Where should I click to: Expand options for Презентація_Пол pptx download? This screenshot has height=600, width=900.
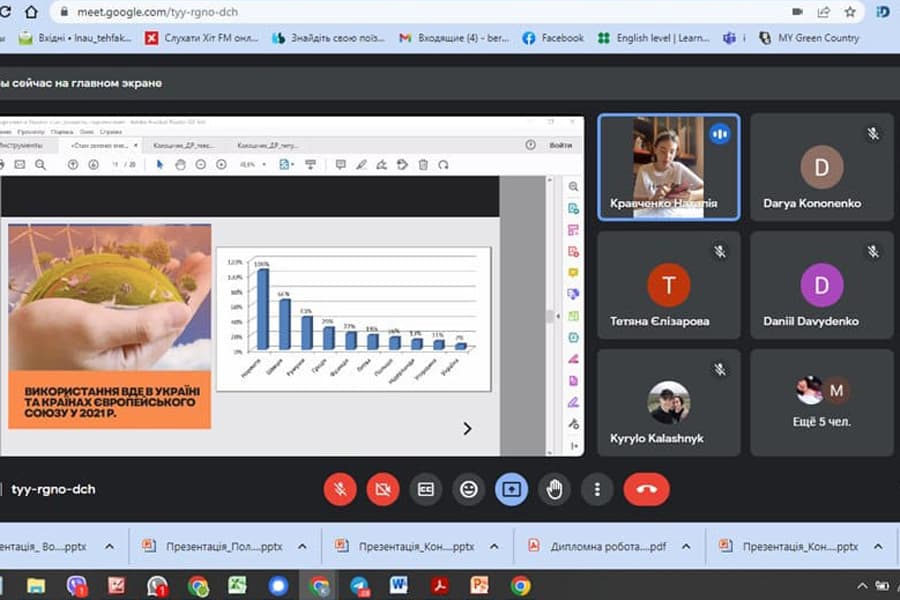pos(301,547)
